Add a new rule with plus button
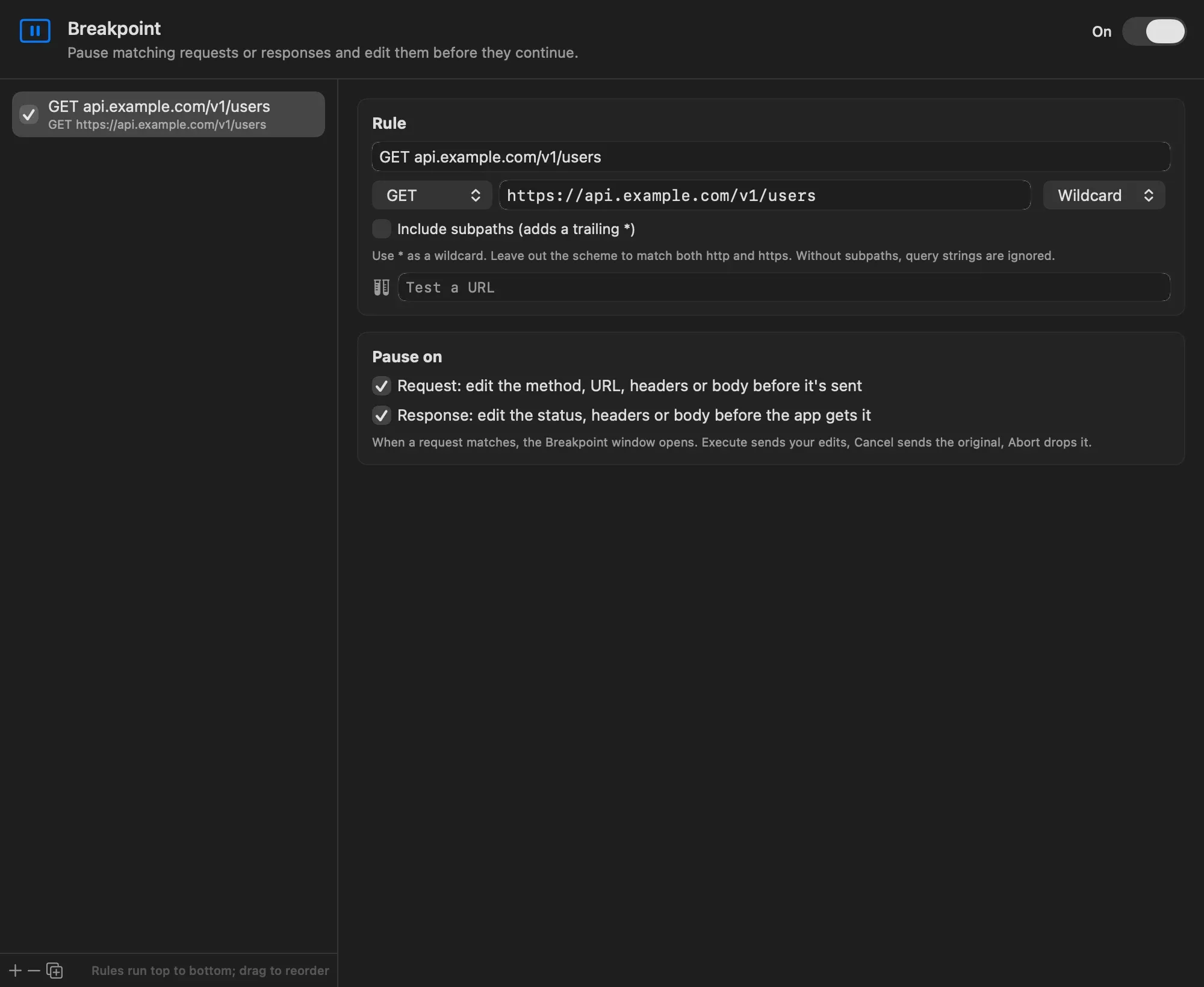Screen dimensions: 1204x987 [x=15, y=970]
